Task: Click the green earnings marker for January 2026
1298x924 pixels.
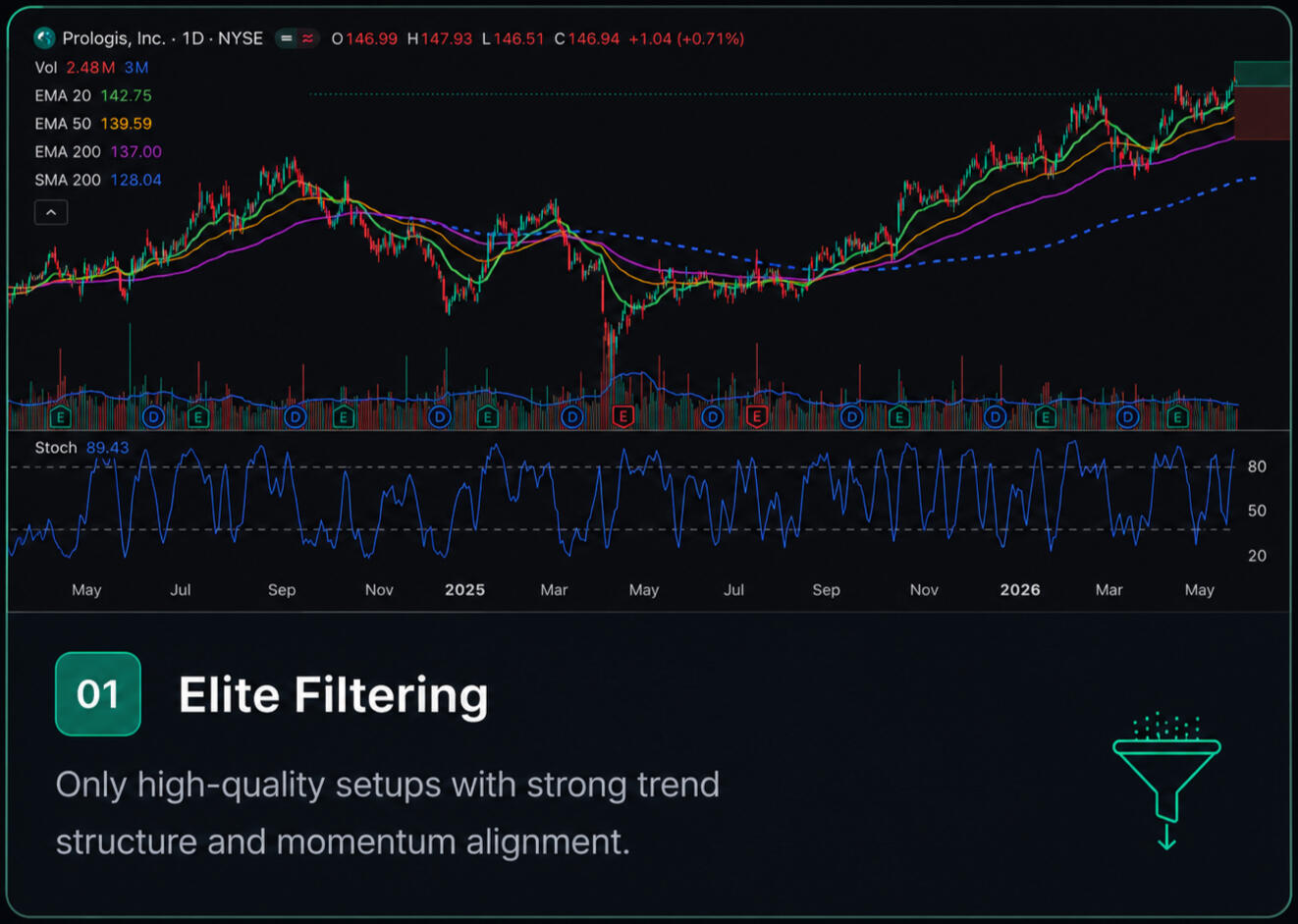Action: tap(1046, 417)
